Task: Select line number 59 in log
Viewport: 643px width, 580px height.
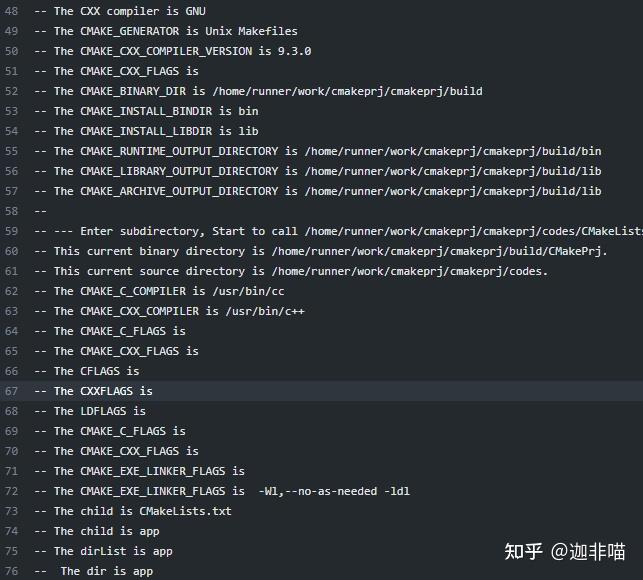Action: click(11, 231)
